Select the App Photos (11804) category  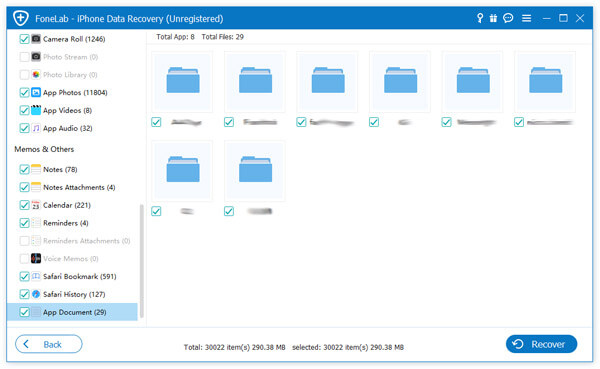pyautogui.click(x=75, y=93)
